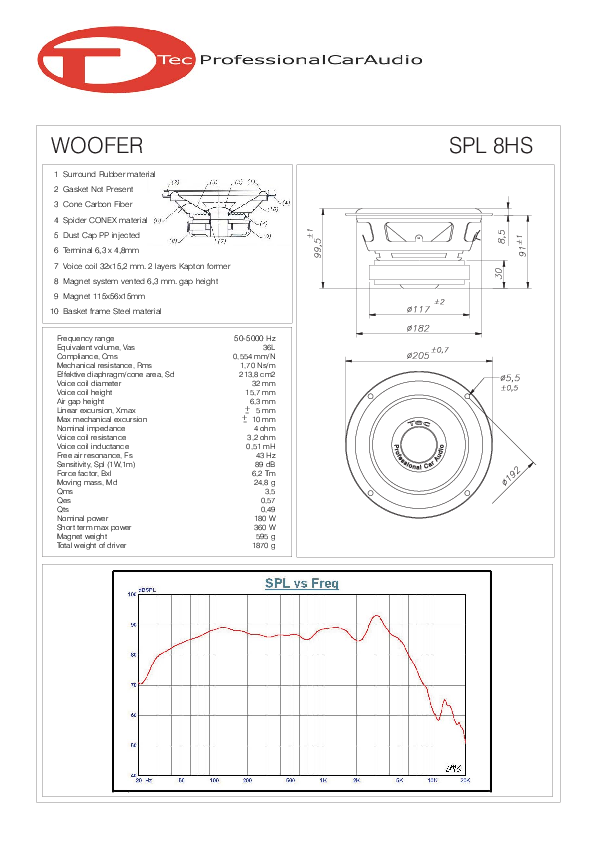Click the ø5,5 hole dimension label

tap(510, 378)
